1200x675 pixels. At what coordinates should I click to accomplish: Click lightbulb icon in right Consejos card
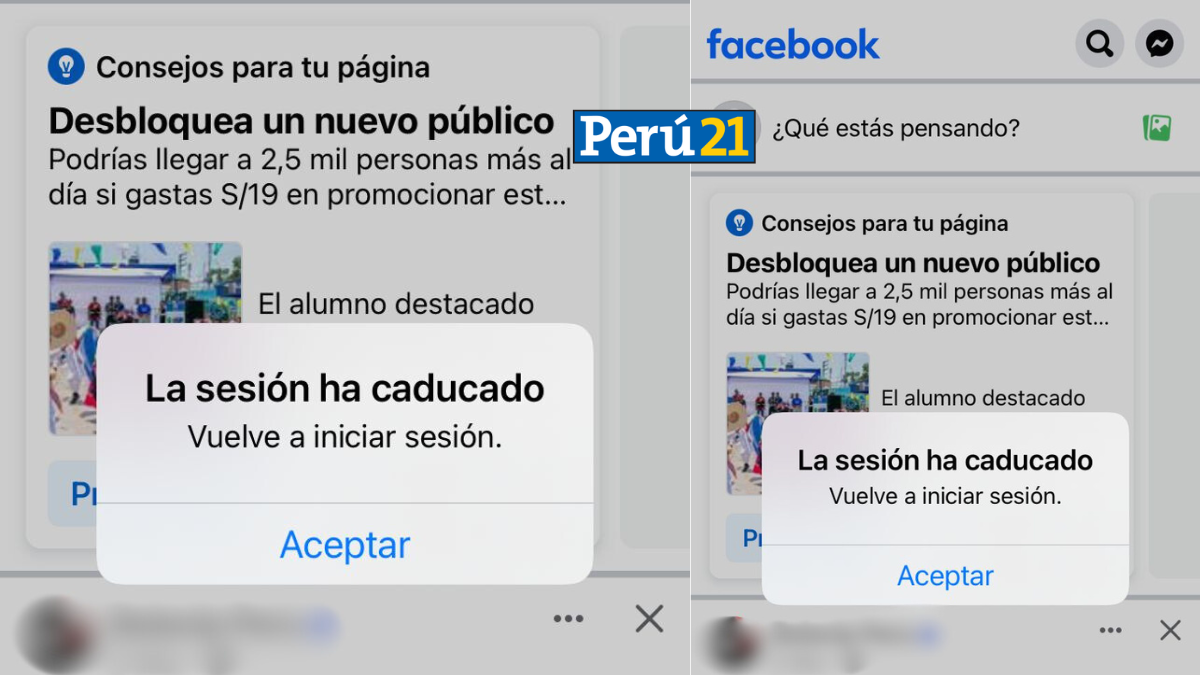(739, 223)
